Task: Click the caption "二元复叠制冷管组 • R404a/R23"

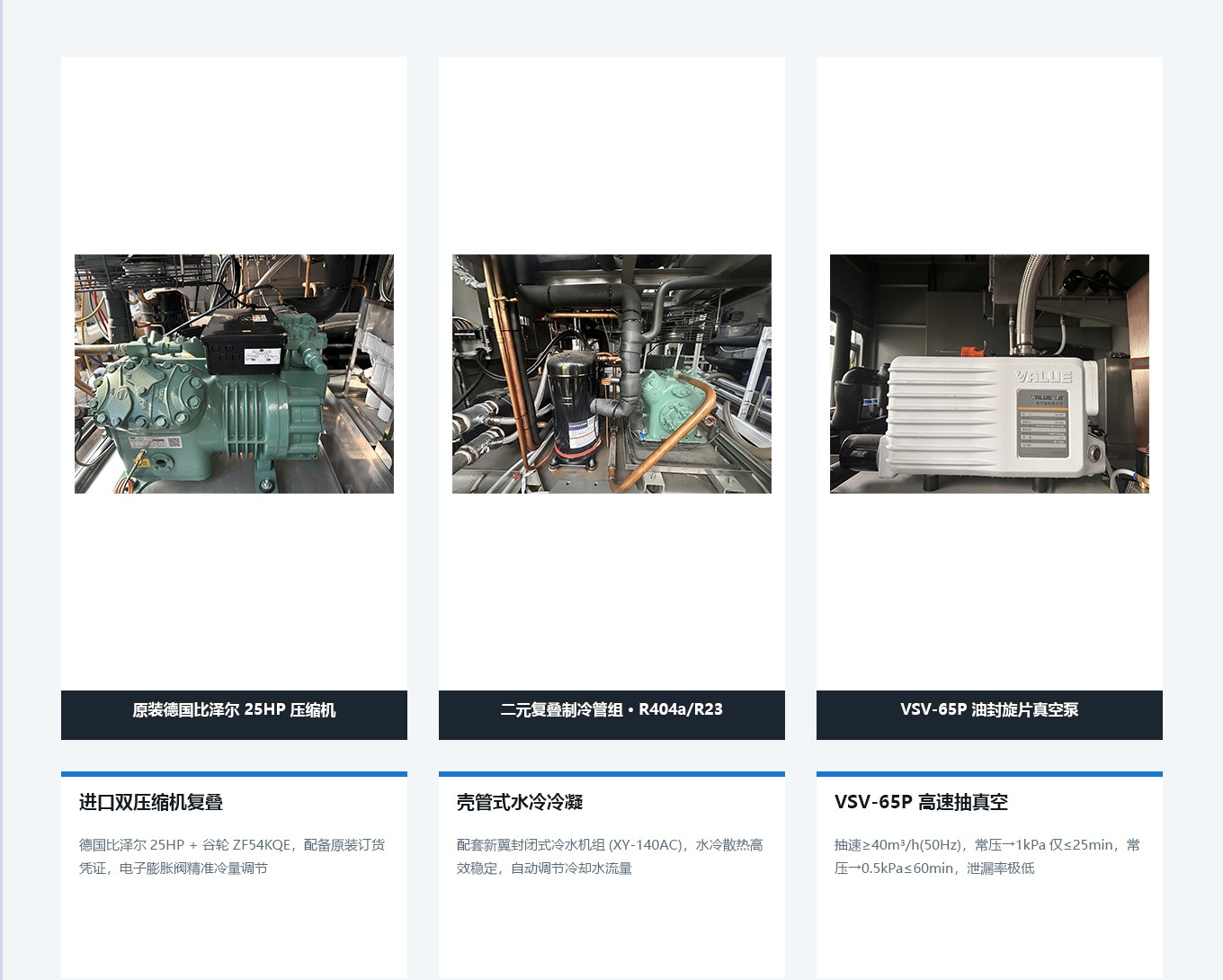Action: 611,709
